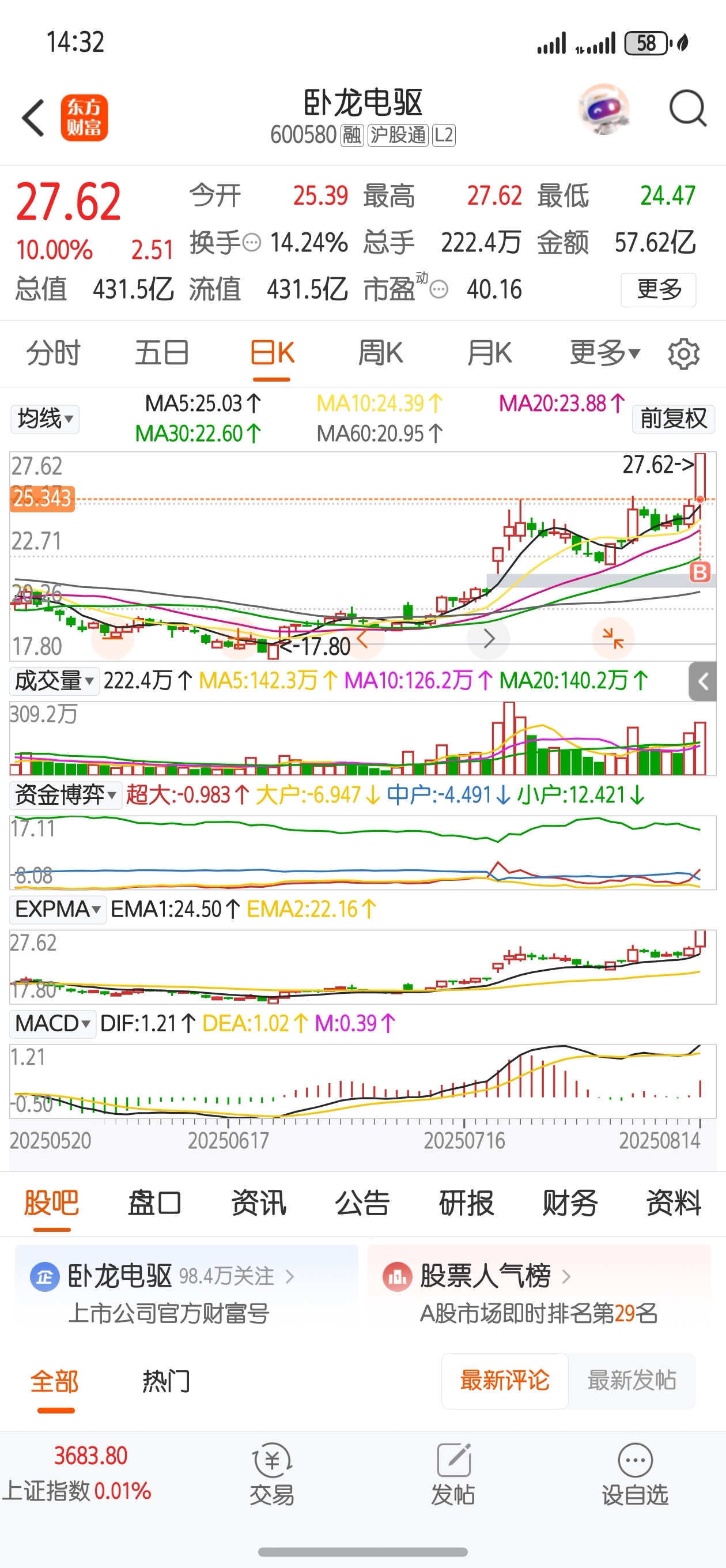Tap the post compose icon
The width and height of the screenshot is (726, 1568).
[453, 1460]
